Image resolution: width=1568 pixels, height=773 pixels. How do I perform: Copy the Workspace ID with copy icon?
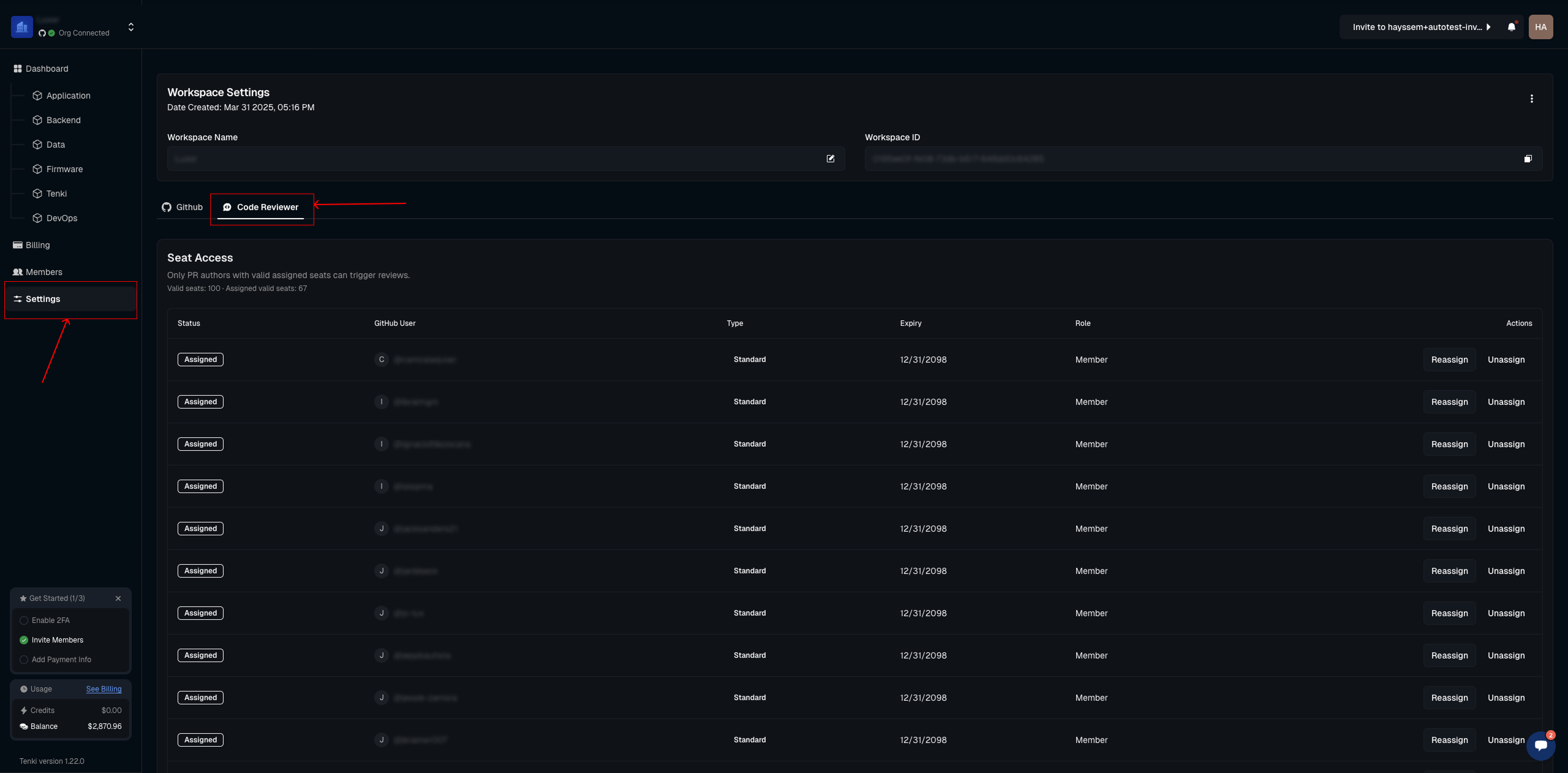pyautogui.click(x=1528, y=159)
